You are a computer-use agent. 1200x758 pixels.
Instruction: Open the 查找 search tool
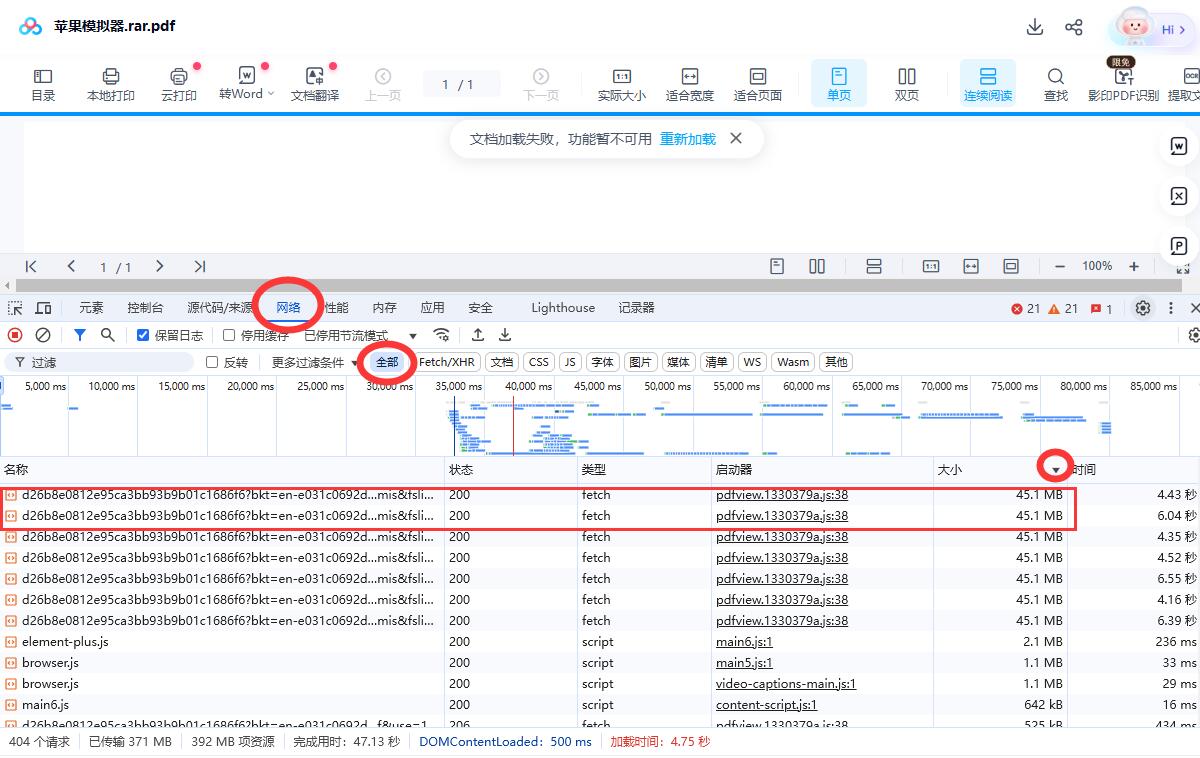1055,84
